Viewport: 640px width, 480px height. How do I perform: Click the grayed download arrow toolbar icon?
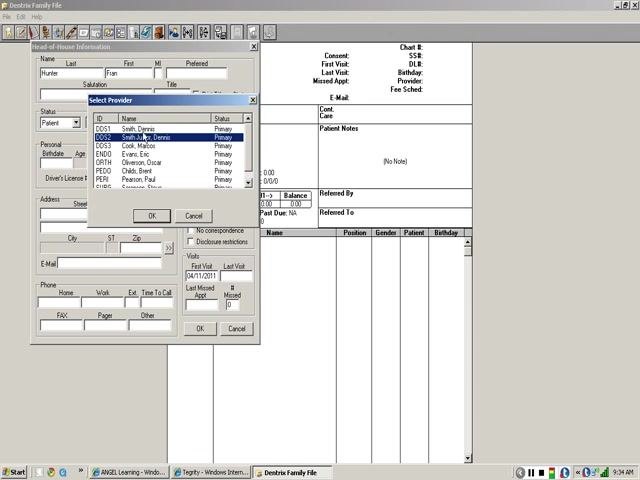click(269, 32)
